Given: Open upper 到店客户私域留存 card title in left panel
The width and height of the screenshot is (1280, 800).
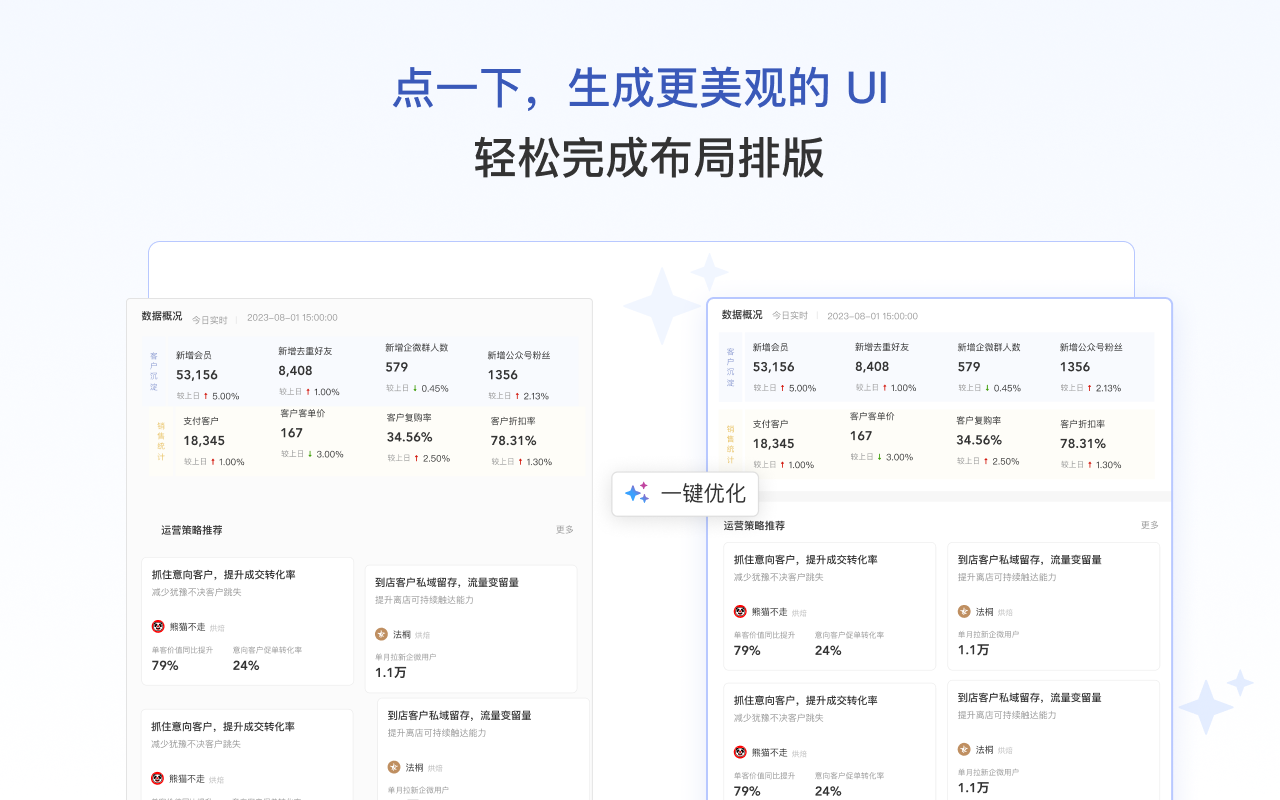Looking at the screenshot, I should tap(447, 582).
